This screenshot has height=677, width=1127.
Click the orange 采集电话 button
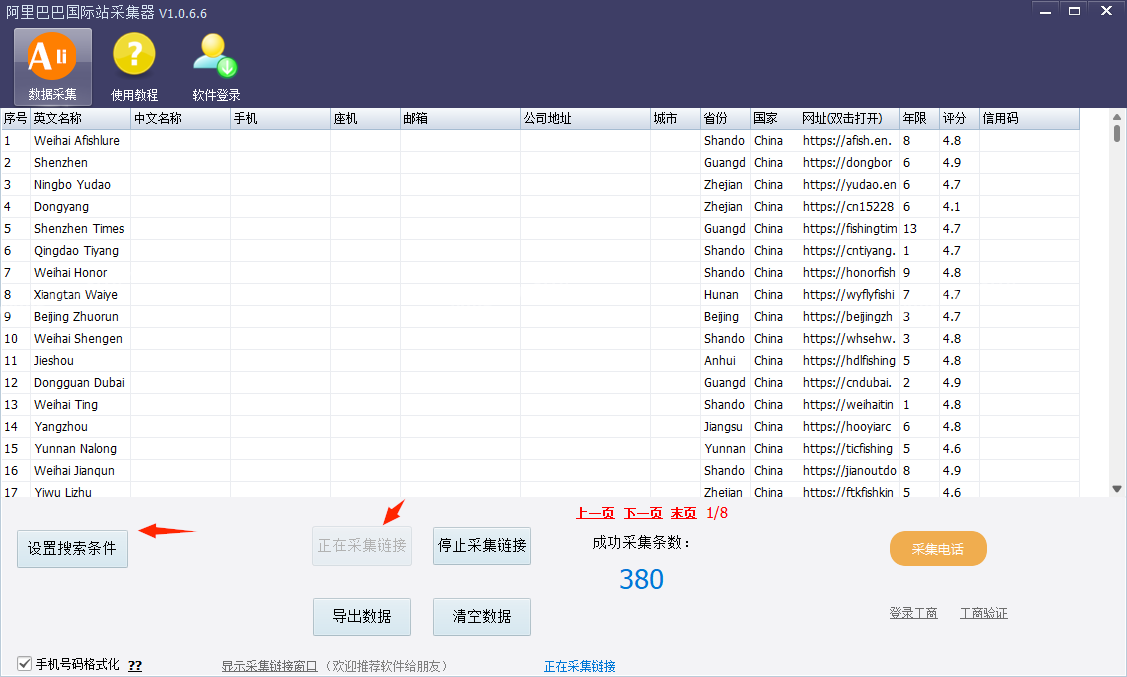(x=938, y=549)
